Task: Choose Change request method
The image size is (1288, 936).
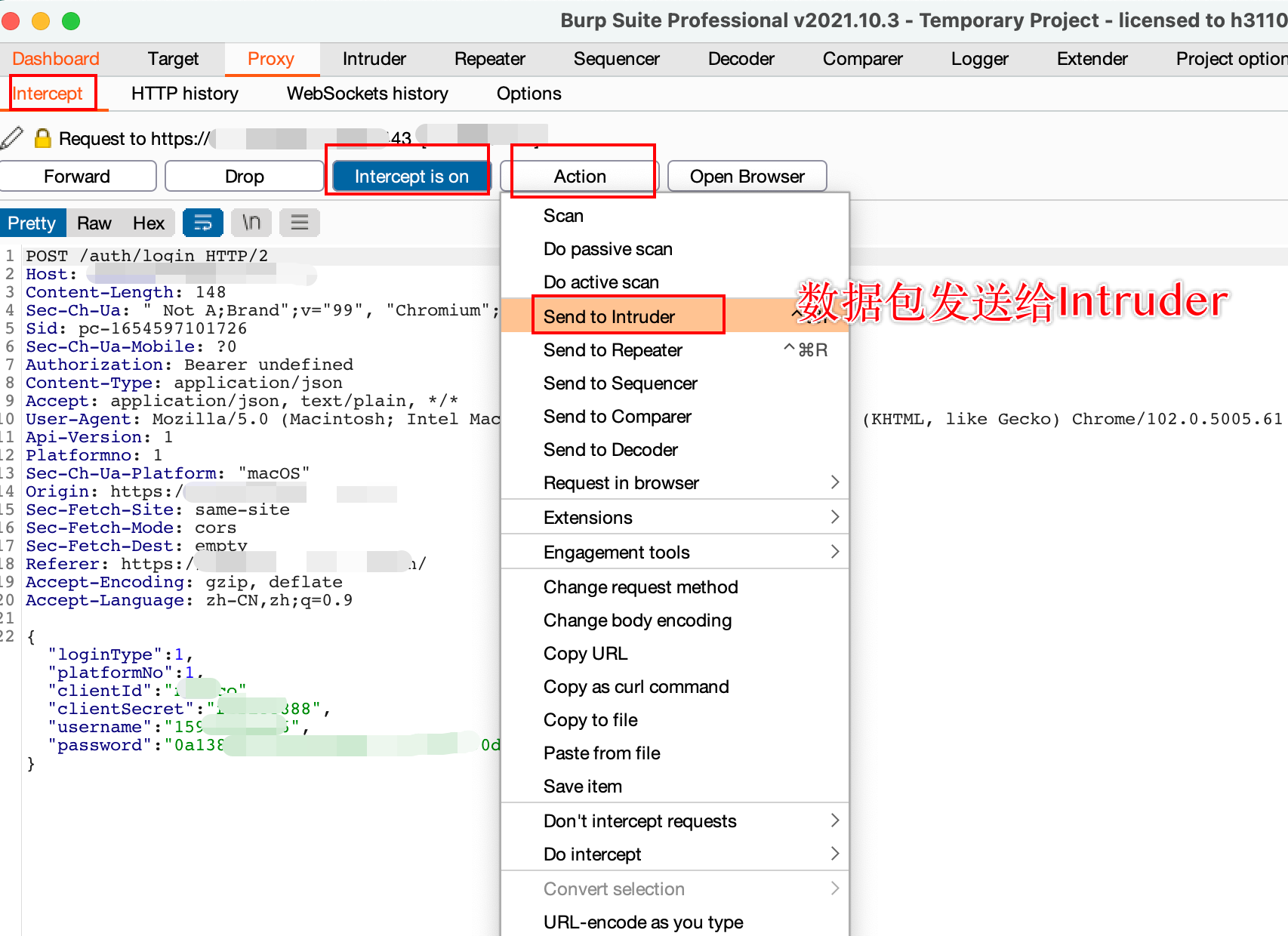Action: point(675,587)
